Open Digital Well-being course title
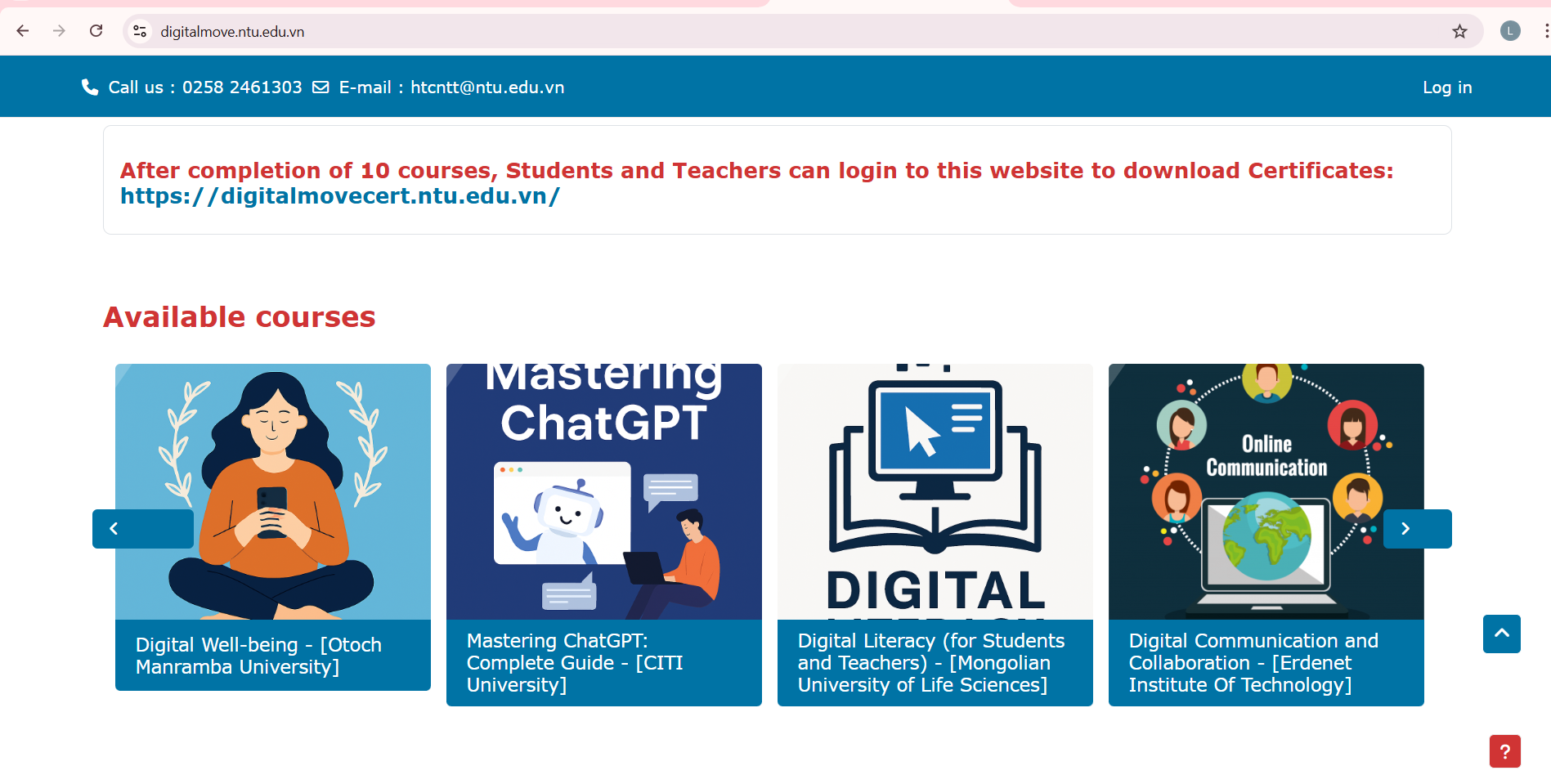The width and height of the screenshot is (1551, 784). [258, 656]
